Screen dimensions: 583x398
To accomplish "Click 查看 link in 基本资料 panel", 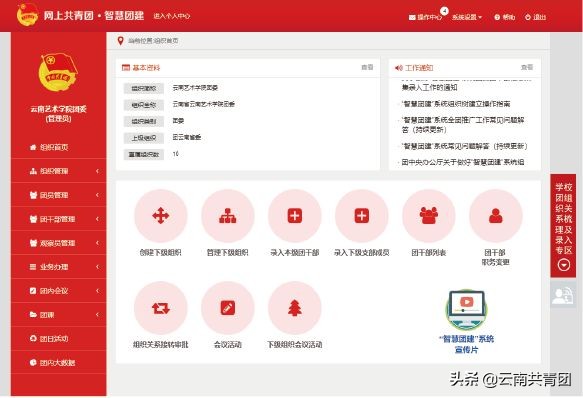I will point(367,67).
